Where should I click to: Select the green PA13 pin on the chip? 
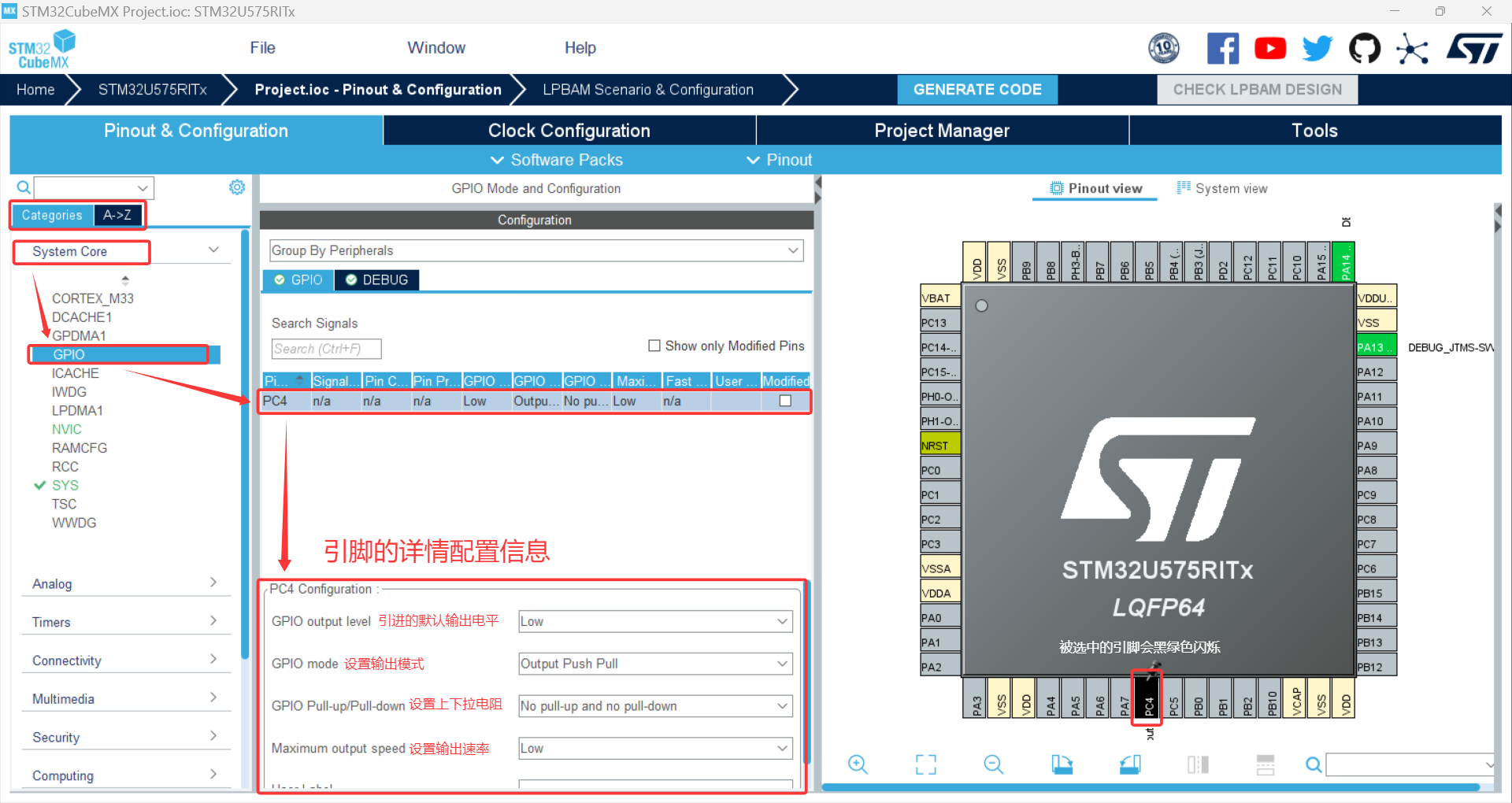point(1376,347)
